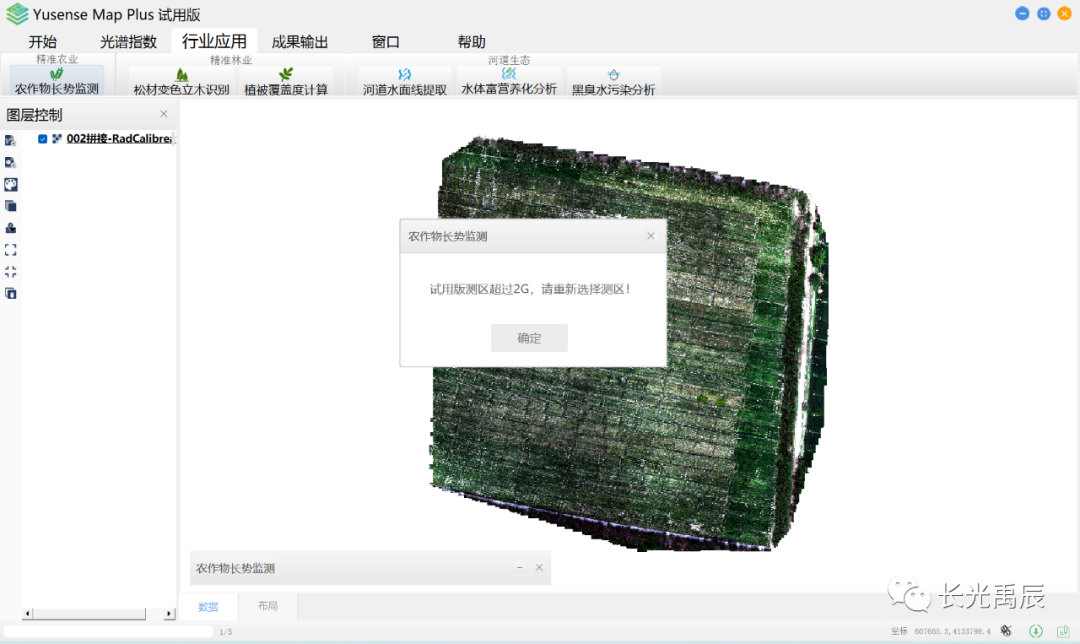Click the status bar progress bar

[108, 631]
